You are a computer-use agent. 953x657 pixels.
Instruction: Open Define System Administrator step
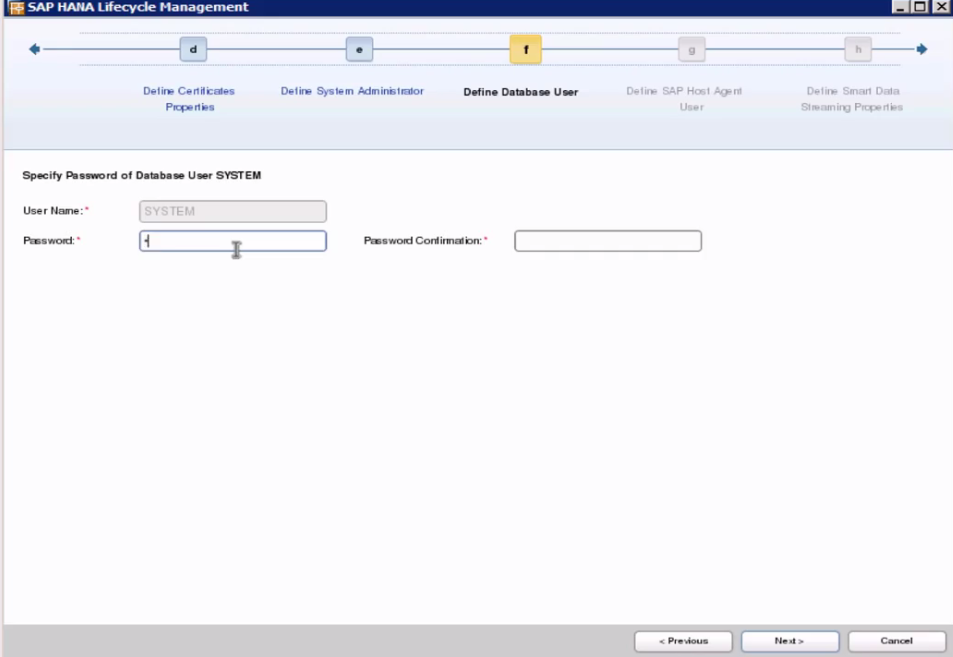pos(352,91)
